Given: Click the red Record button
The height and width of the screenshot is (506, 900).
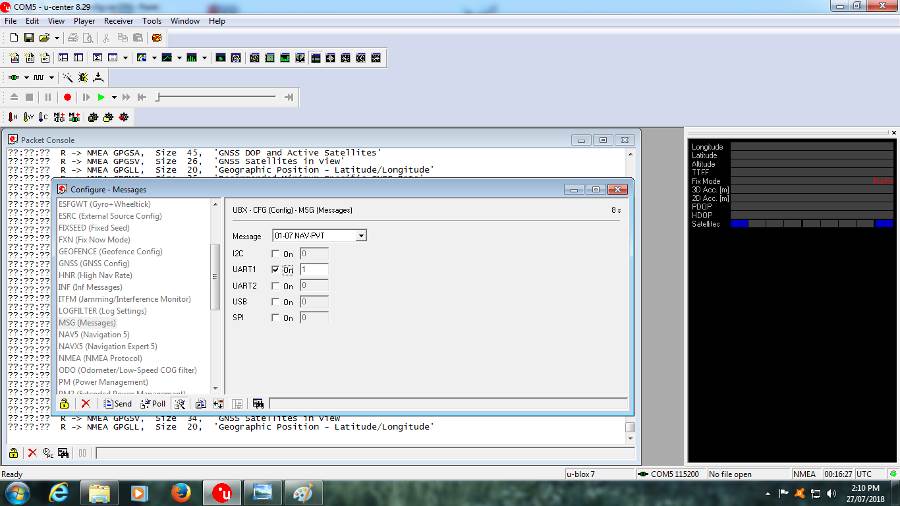Looking at the screenshot, I should point(68,97).
